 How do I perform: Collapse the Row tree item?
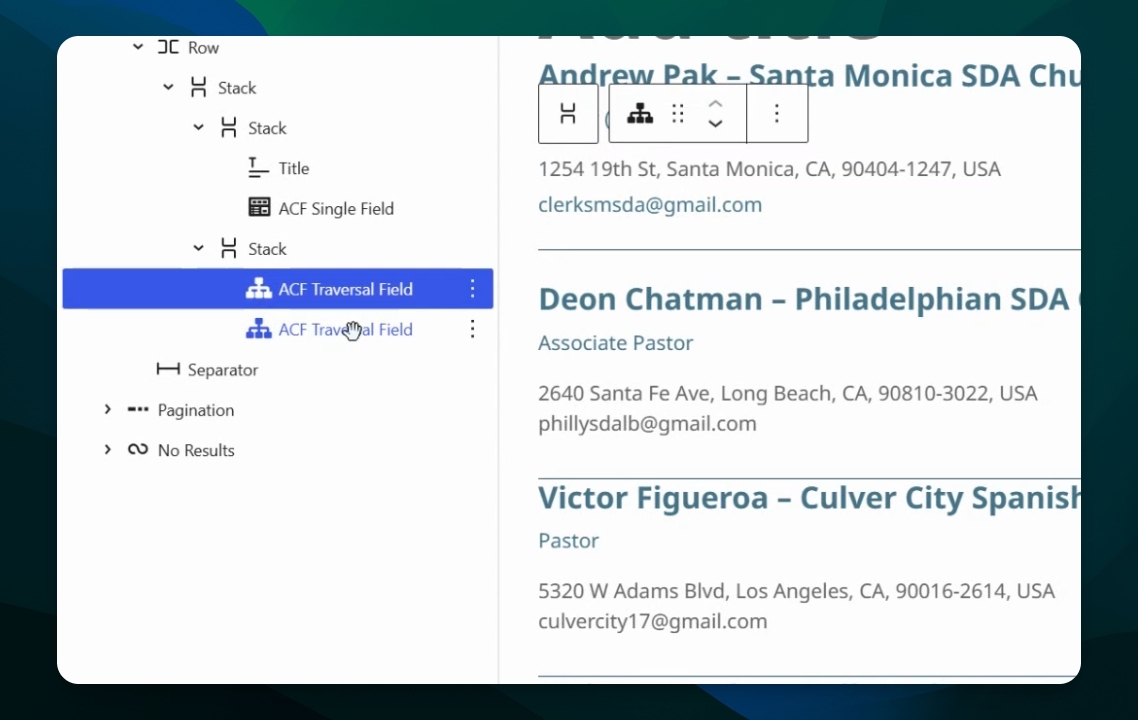point(138,47)
